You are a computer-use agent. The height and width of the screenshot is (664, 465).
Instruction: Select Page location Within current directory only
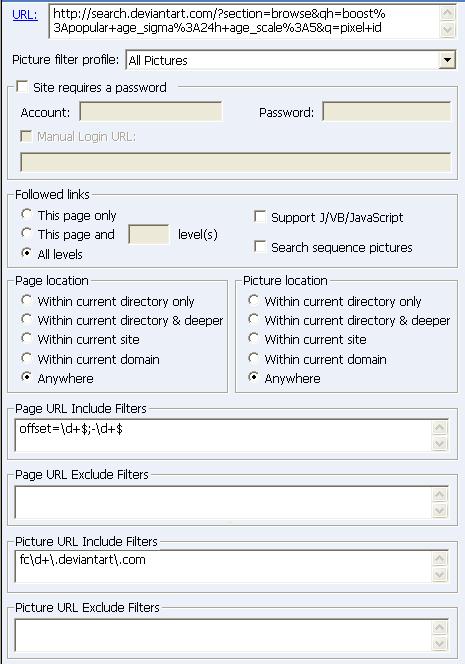pyautogui.click(x=27, y=300)
